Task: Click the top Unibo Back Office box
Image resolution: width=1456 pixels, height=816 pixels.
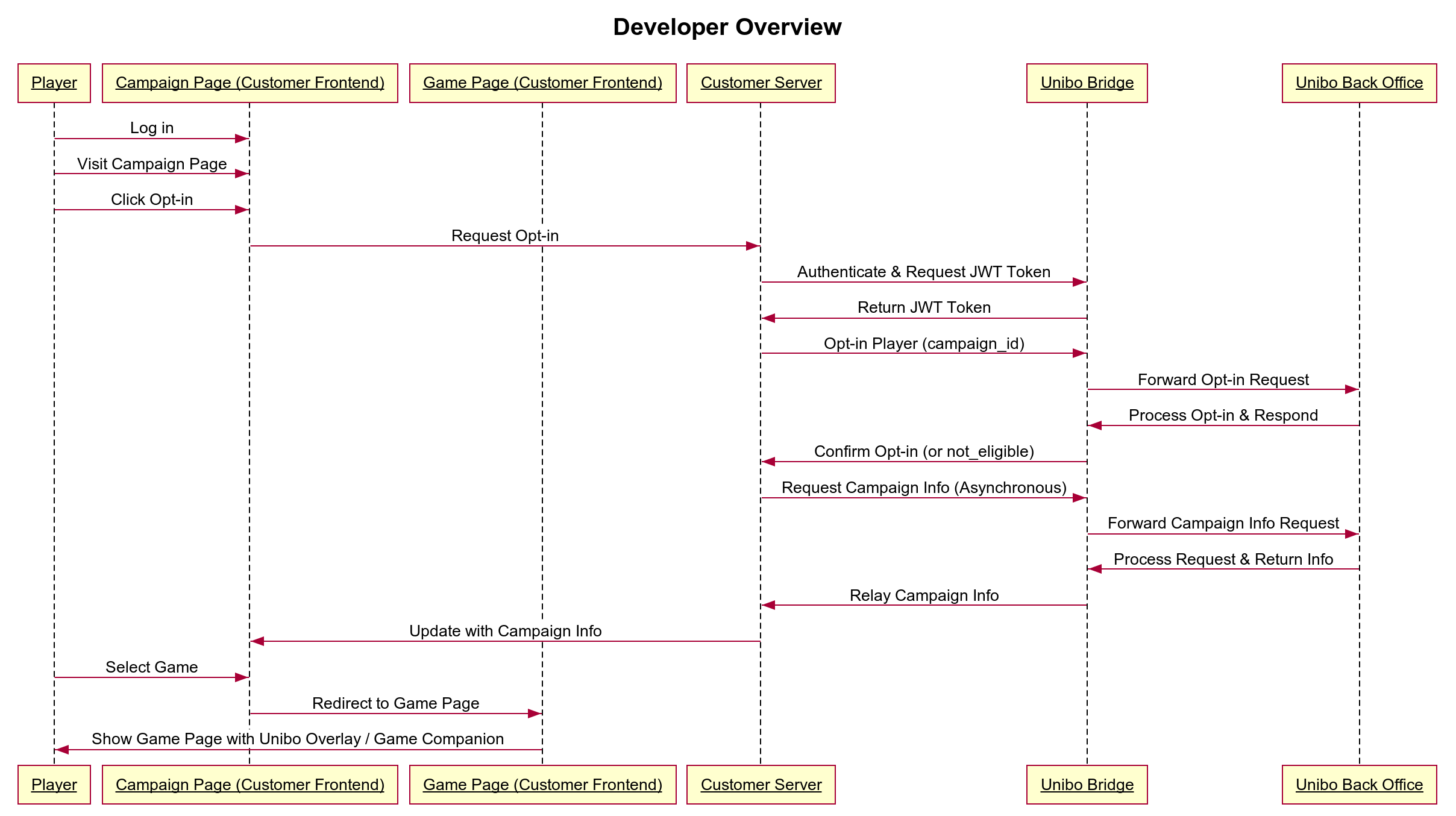Action: click(x=1359, y=83)
